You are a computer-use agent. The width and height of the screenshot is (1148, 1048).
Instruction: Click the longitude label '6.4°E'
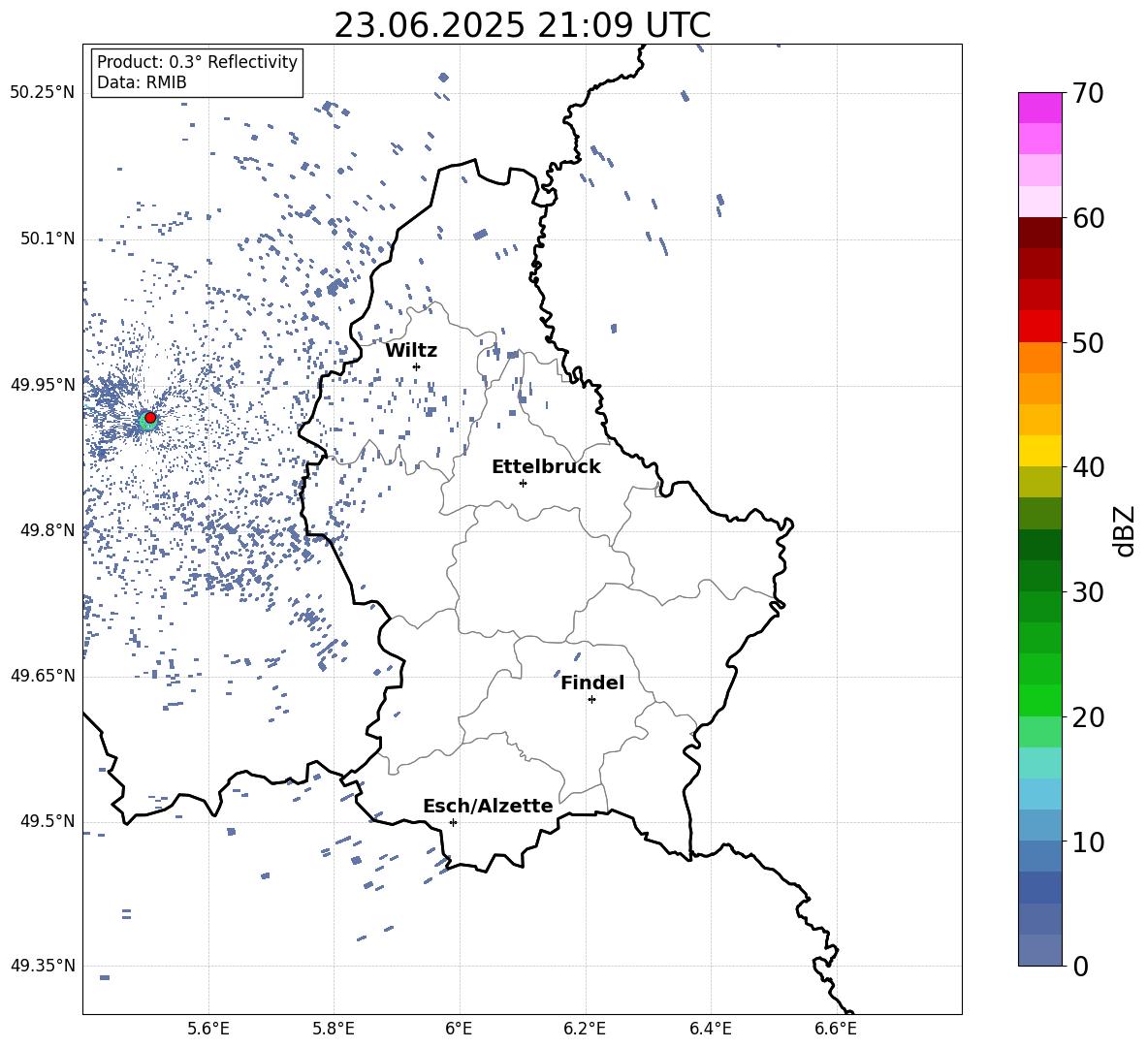pyautogui.click(x=710, y=1029)
